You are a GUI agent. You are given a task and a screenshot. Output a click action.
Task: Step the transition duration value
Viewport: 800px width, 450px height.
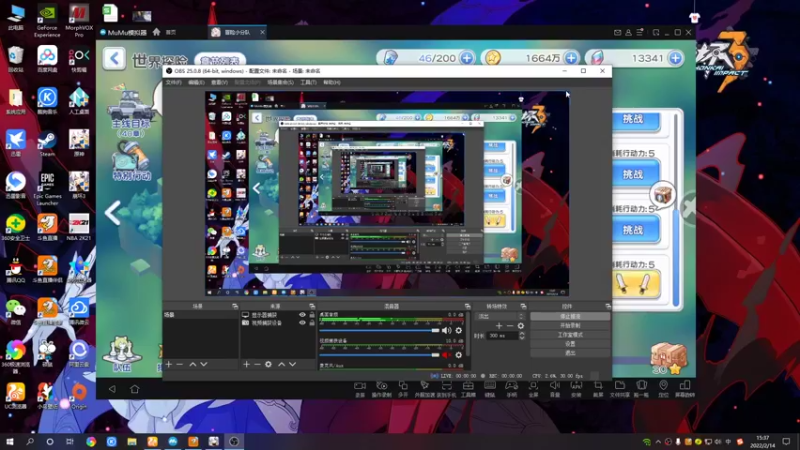click(x=521, y=335)
